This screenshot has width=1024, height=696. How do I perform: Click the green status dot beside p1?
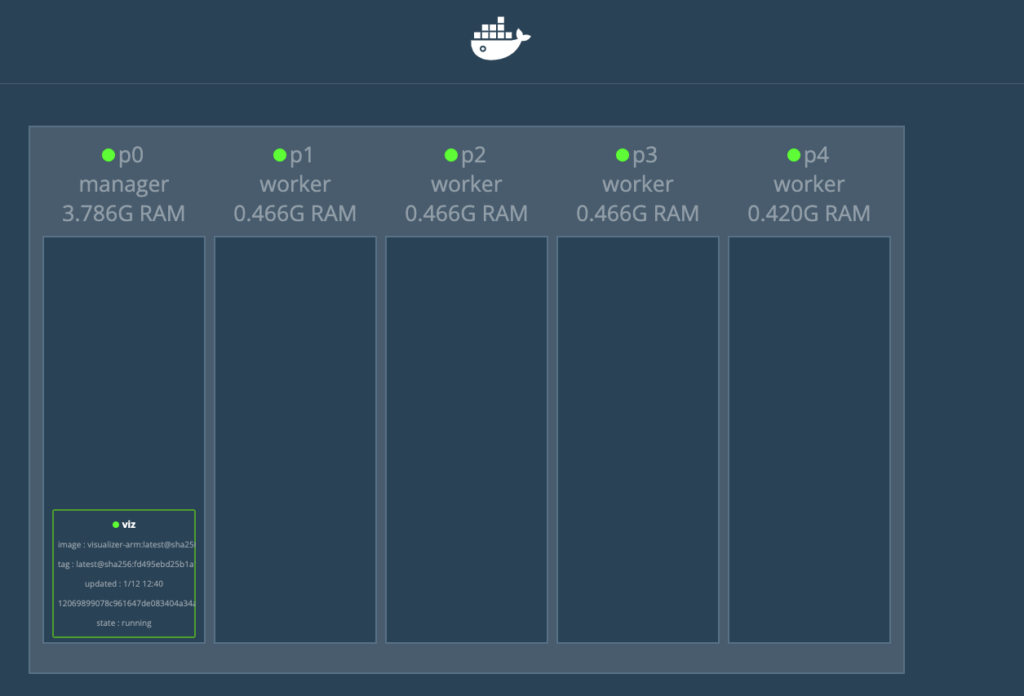tap(280, 155)
